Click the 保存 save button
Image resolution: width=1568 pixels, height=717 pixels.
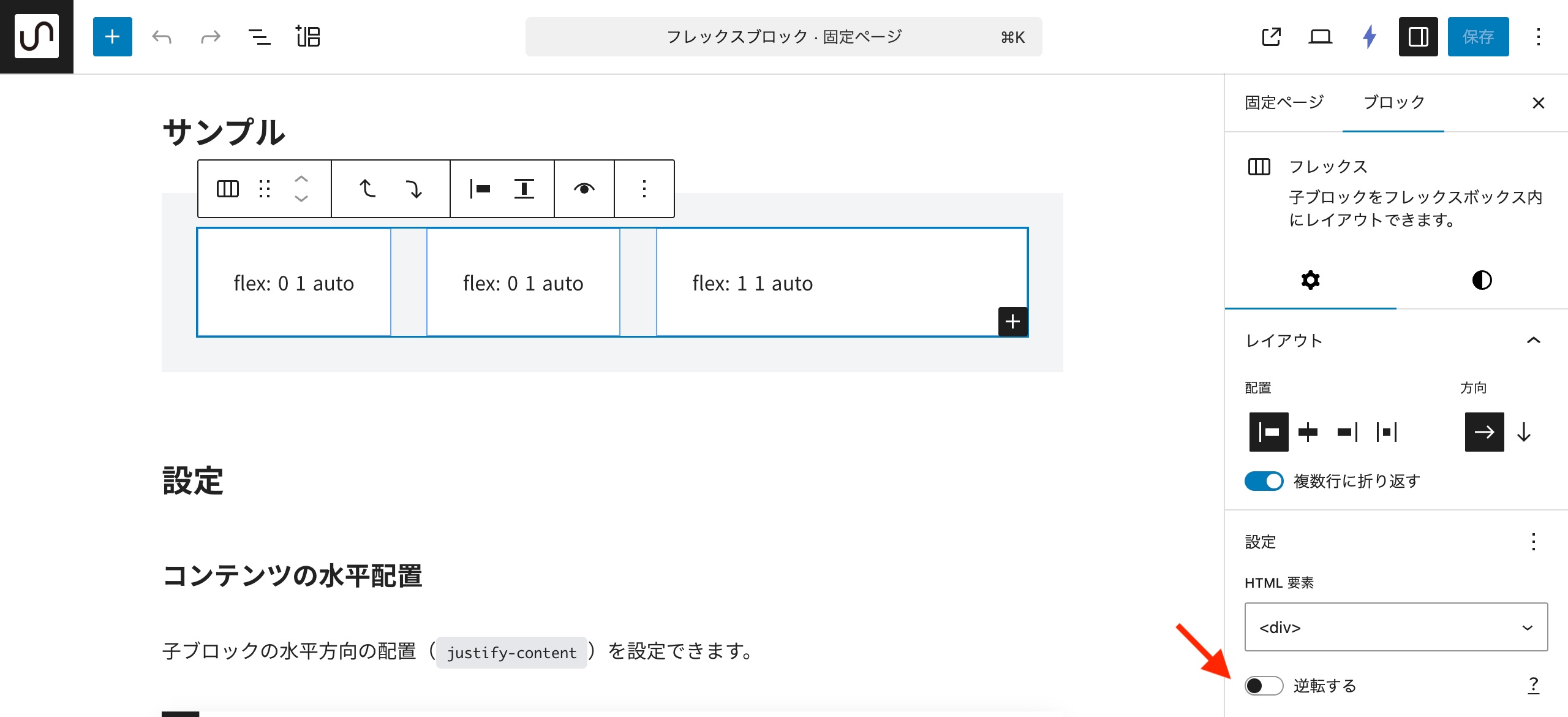pyautogui.click(x=1478, y=37)
